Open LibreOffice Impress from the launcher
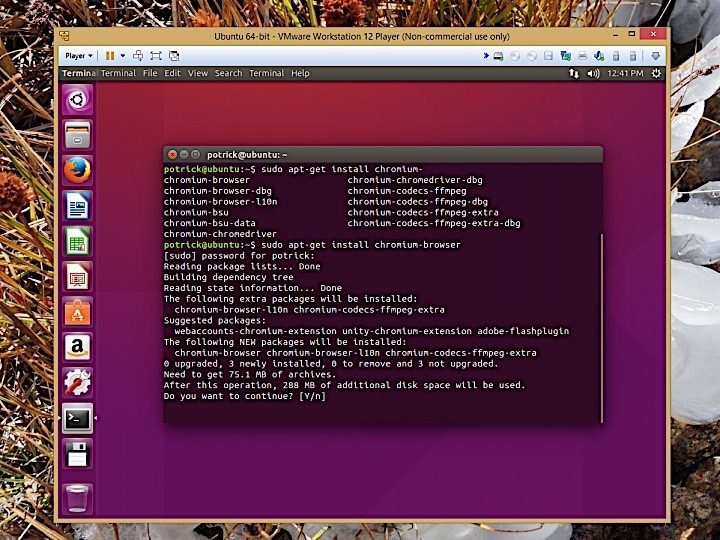This screenshot has width=720, height=540. click(77, 276)
